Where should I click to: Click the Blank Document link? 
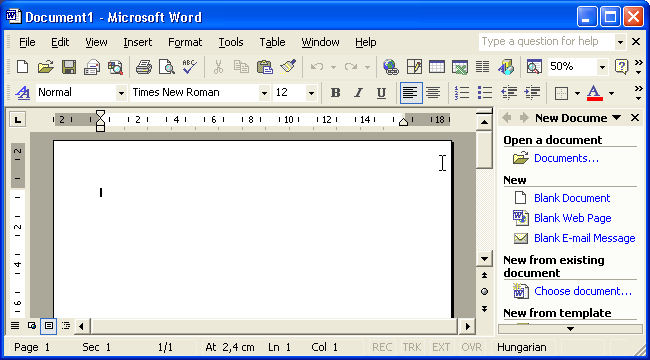[572, 198]
